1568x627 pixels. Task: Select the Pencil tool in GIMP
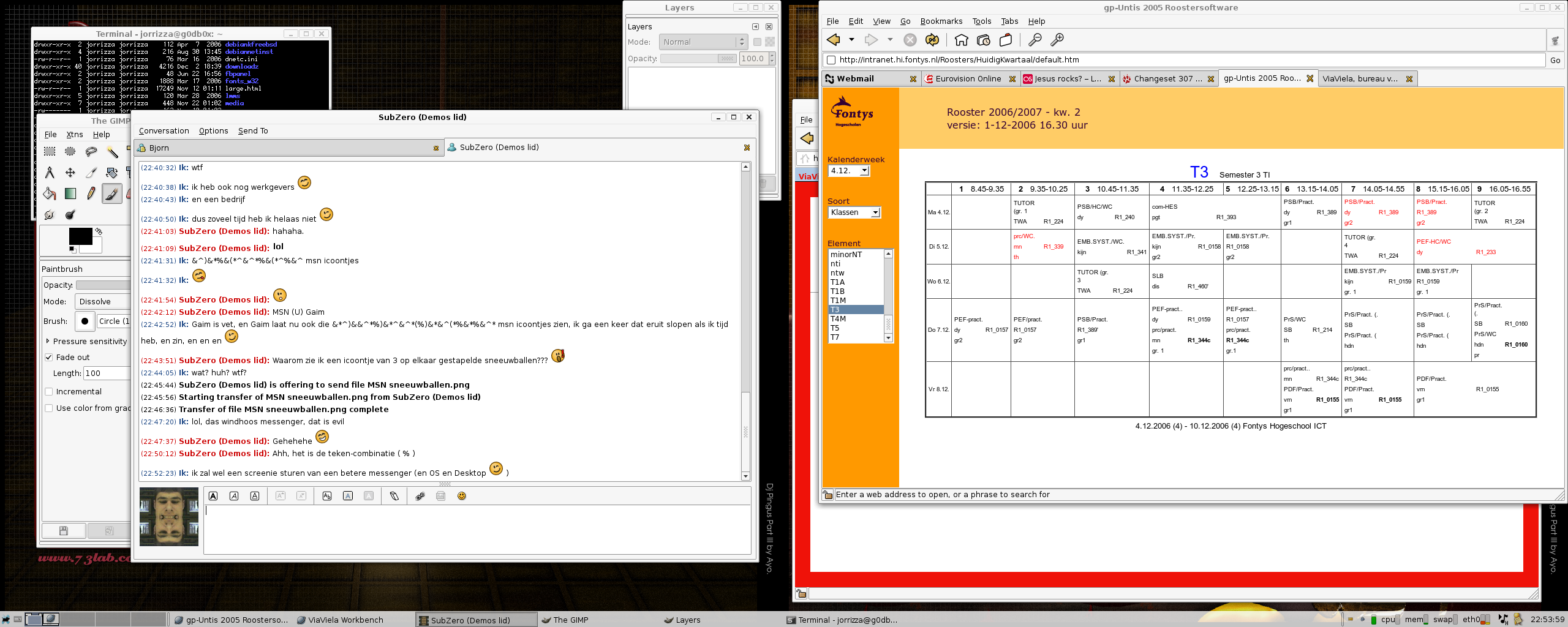coord(91,193)
